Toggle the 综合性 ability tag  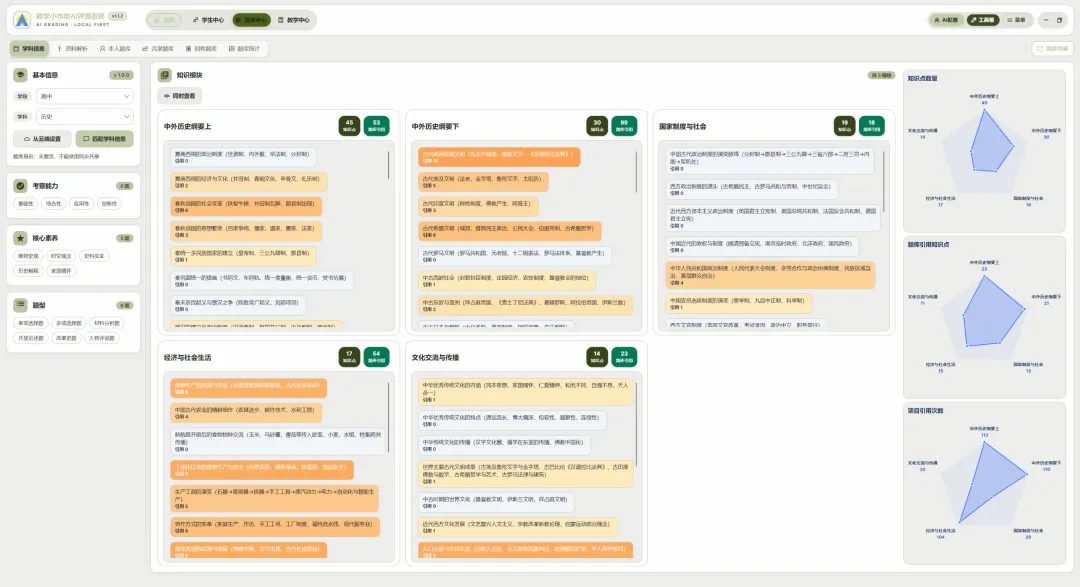53,203
